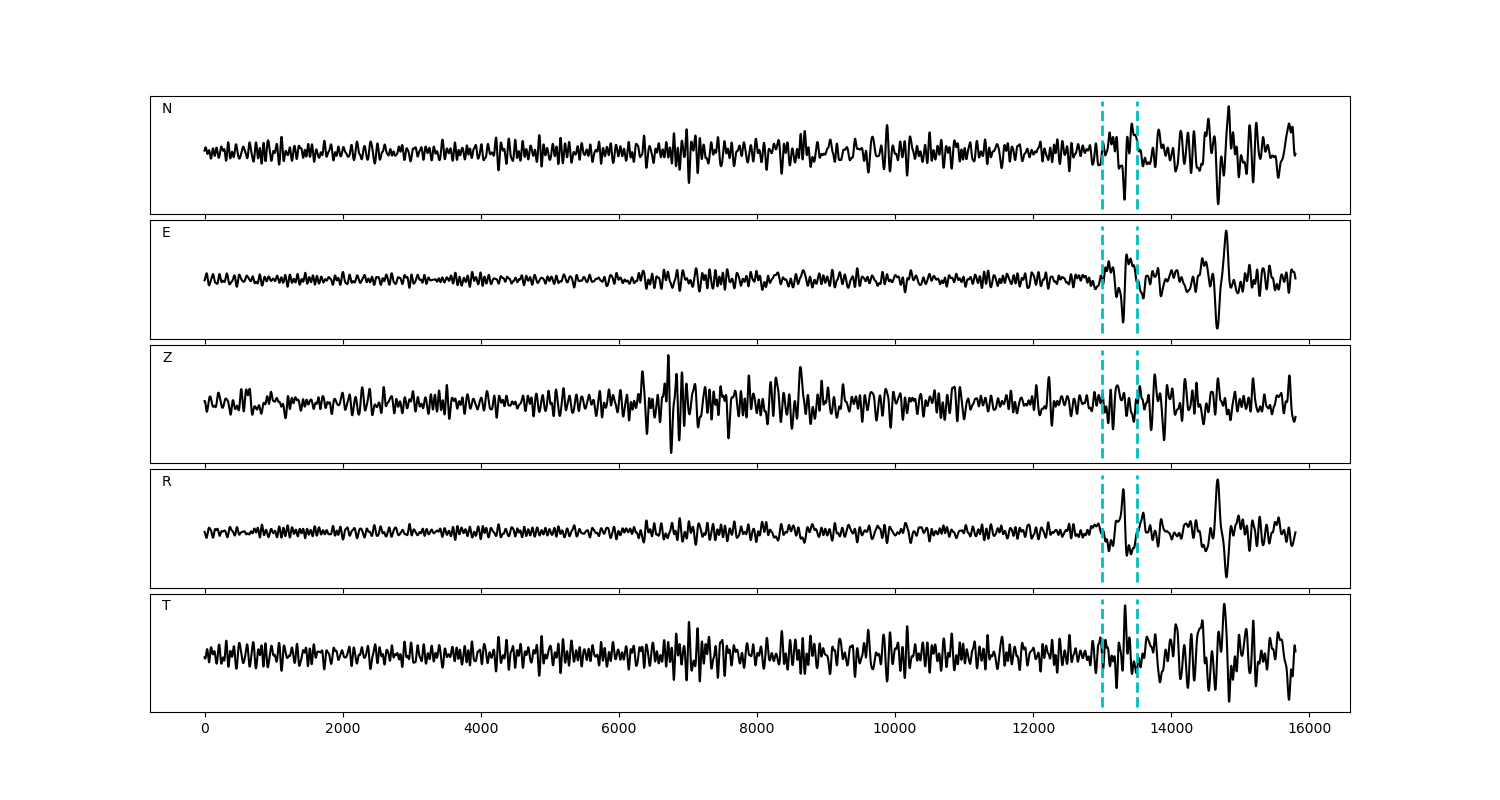This screenshot has height=800, width=1500.
Task: Click the 10000 x-axis tick label
Action: point(895,730)
